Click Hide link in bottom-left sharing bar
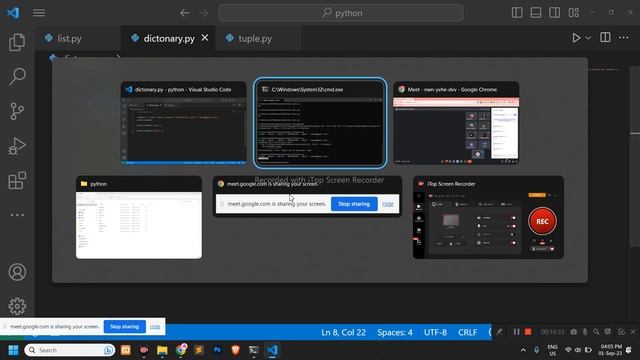Viewport: 640px width, 360px height. point(155,327)
